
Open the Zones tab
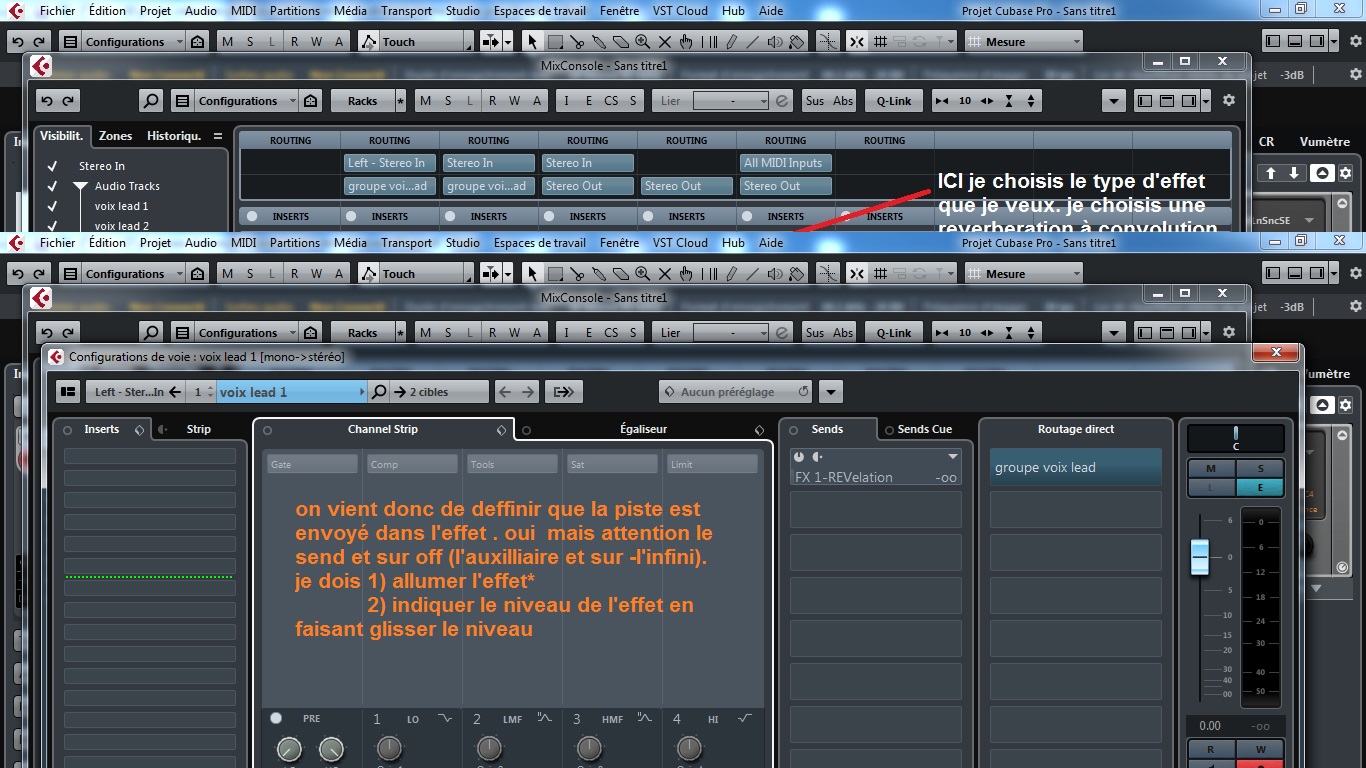pyautogui.click(x=115, y=136)
